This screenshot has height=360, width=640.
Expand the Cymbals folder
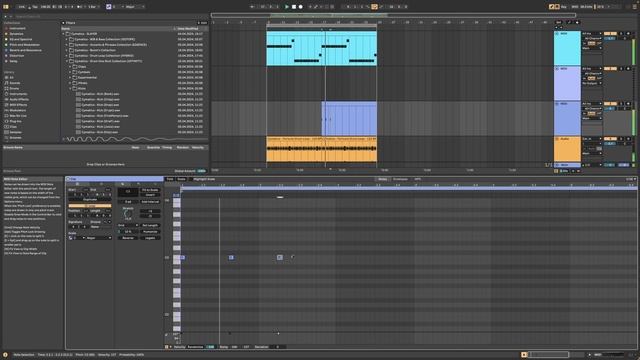[70, 72]
